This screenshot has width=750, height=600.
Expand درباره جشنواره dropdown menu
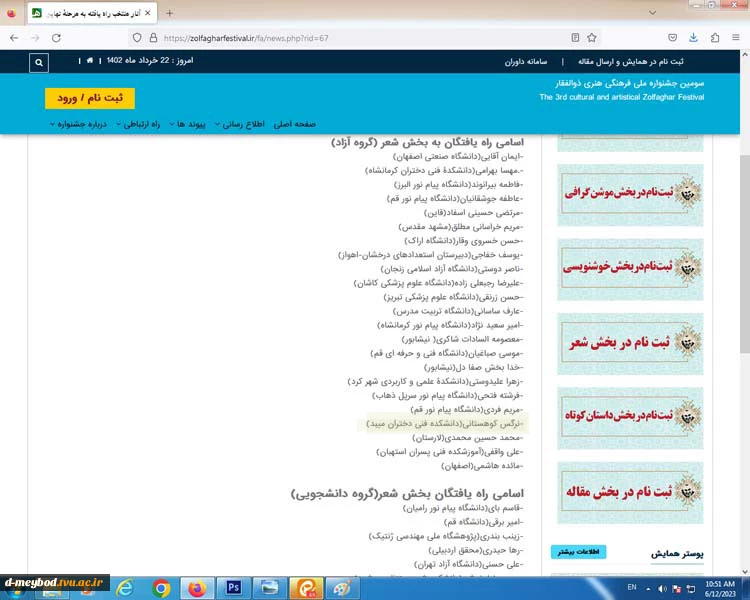coord(78,124)
